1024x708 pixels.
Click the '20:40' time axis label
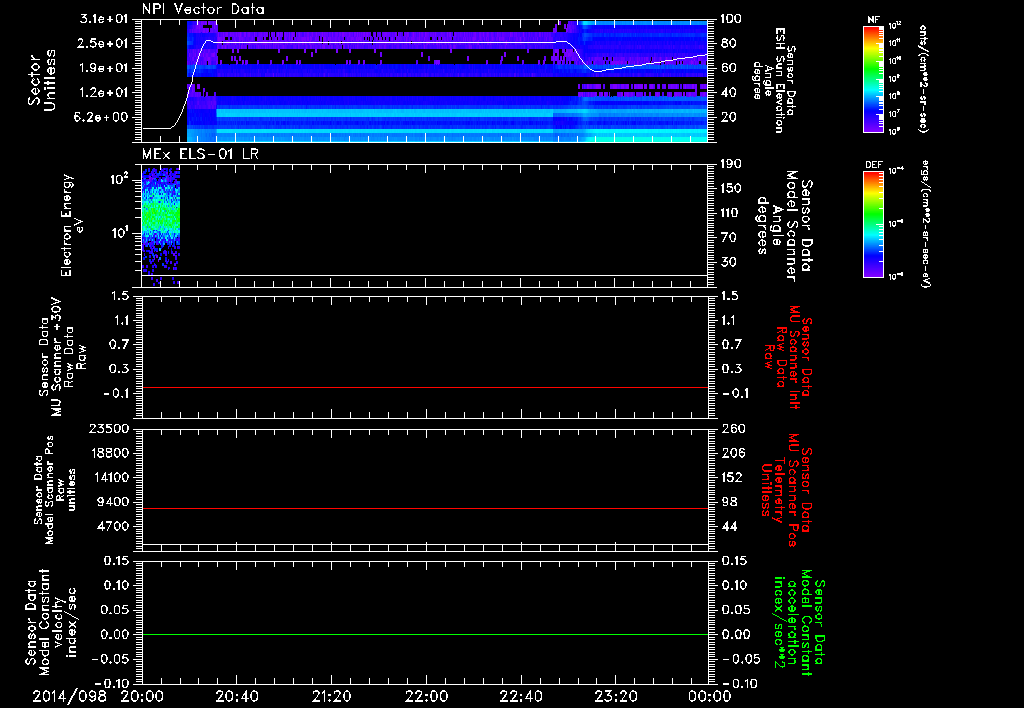(236, 697)
